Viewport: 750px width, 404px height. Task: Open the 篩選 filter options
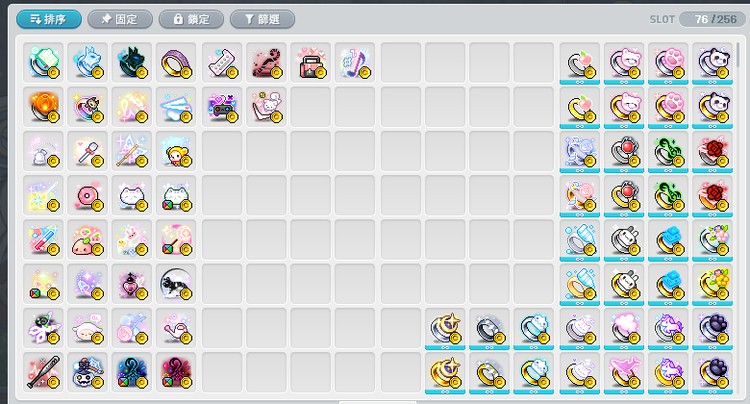tap(262, 19)
